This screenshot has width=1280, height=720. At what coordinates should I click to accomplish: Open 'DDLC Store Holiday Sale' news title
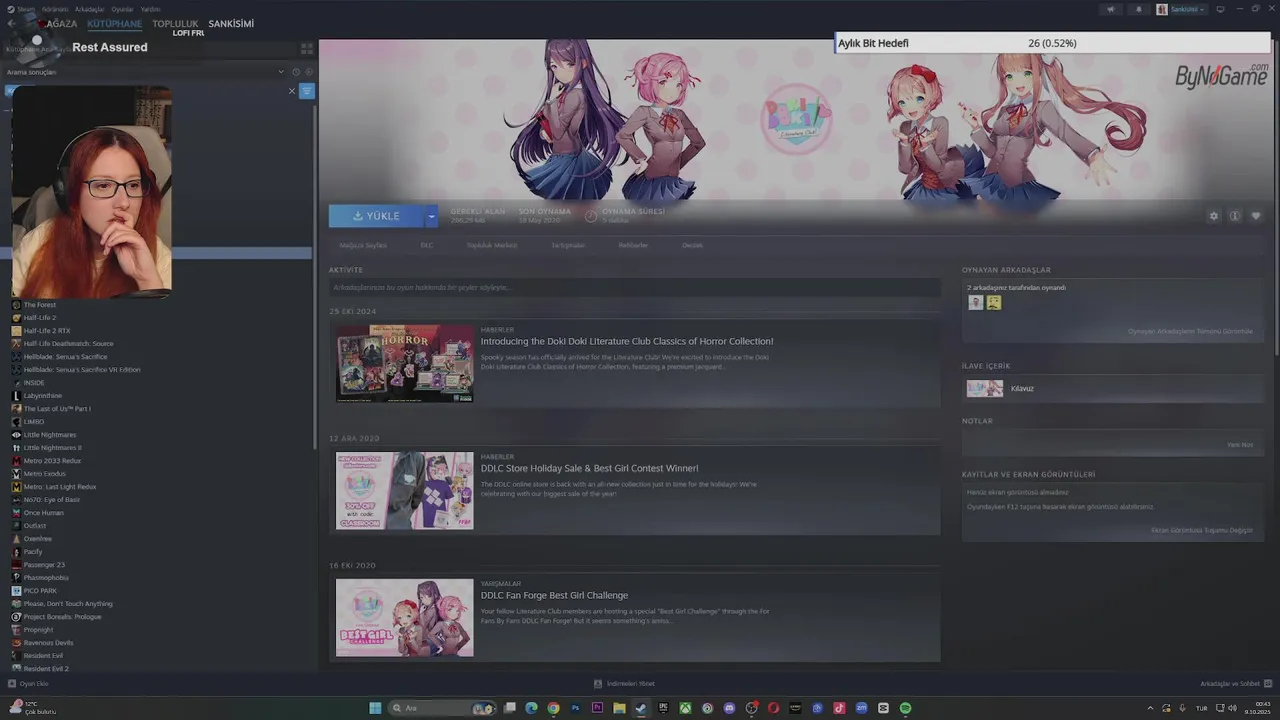589,468
